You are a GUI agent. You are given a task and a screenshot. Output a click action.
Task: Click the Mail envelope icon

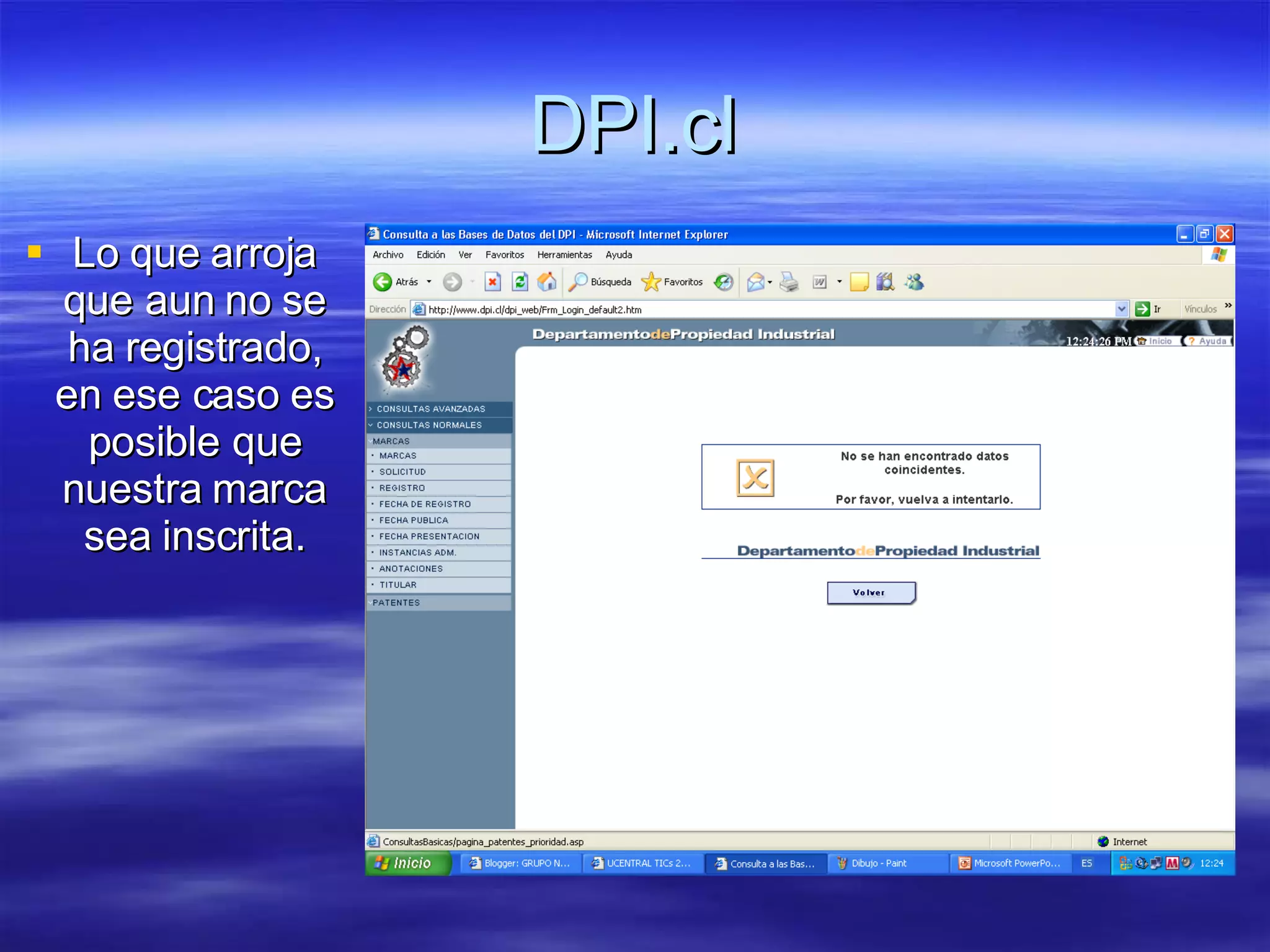(755, 282)
